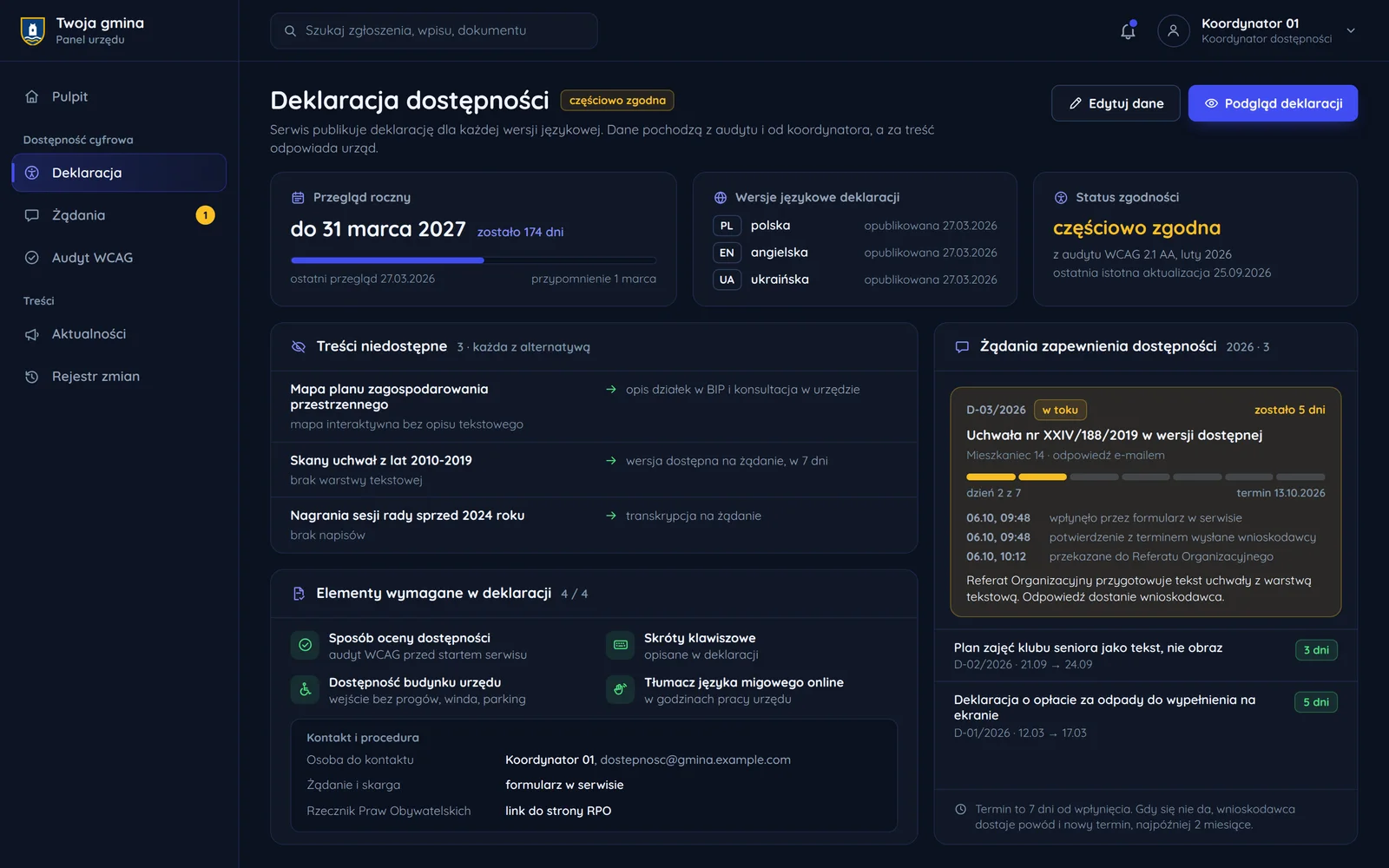Select the PL language badge
The image size is (1389, 868).
click(727, 226)
